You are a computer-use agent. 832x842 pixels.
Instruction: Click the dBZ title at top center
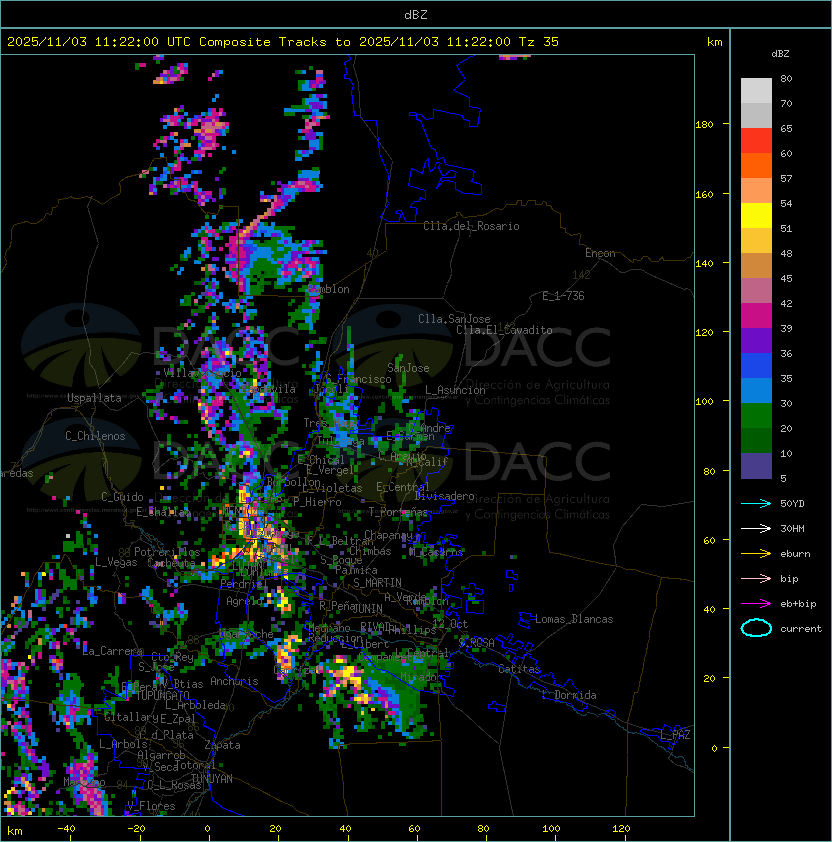coord(416,14)
